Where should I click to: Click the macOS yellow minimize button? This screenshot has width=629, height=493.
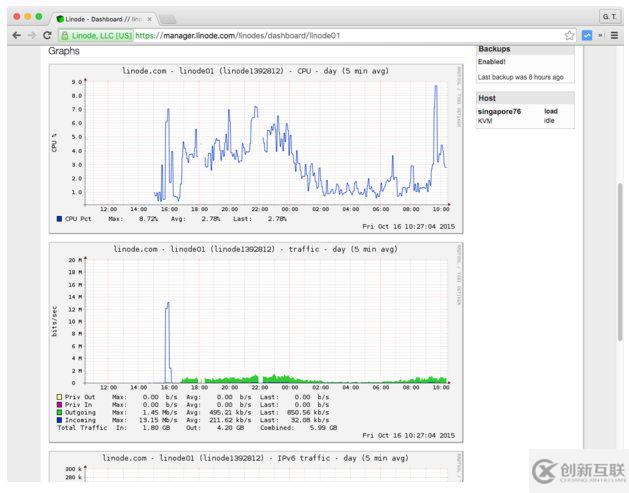(x=28, y=16)
